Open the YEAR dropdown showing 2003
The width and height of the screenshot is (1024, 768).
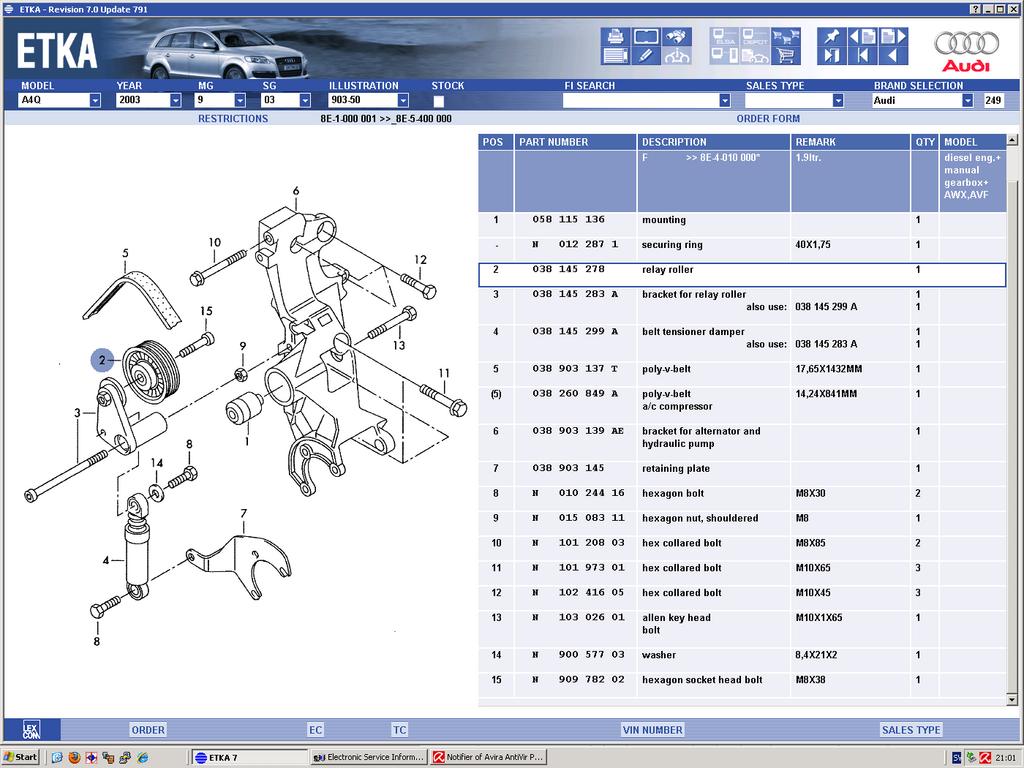tap(175, 100)
